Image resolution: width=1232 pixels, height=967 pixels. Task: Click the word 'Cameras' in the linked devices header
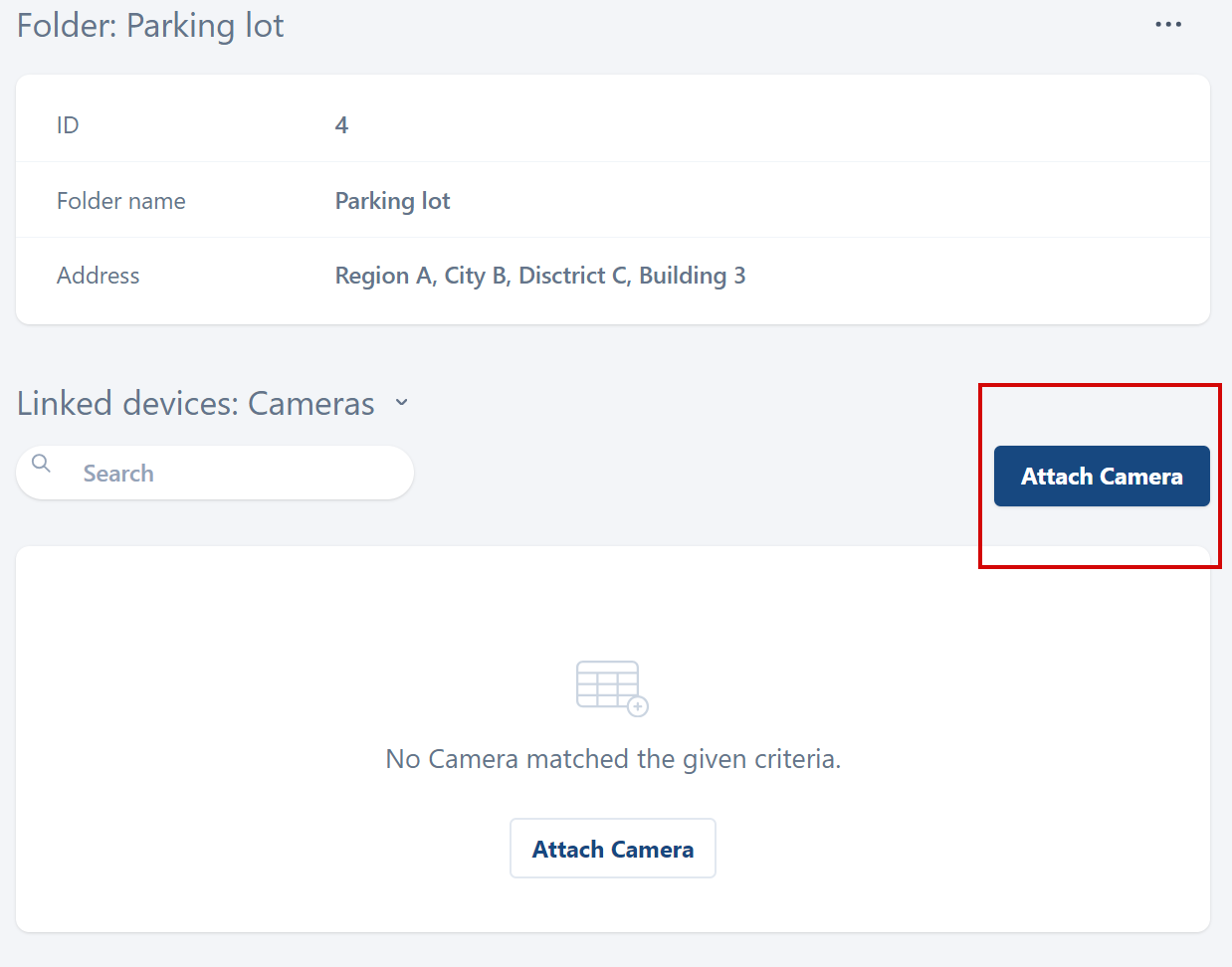point(310,404)
